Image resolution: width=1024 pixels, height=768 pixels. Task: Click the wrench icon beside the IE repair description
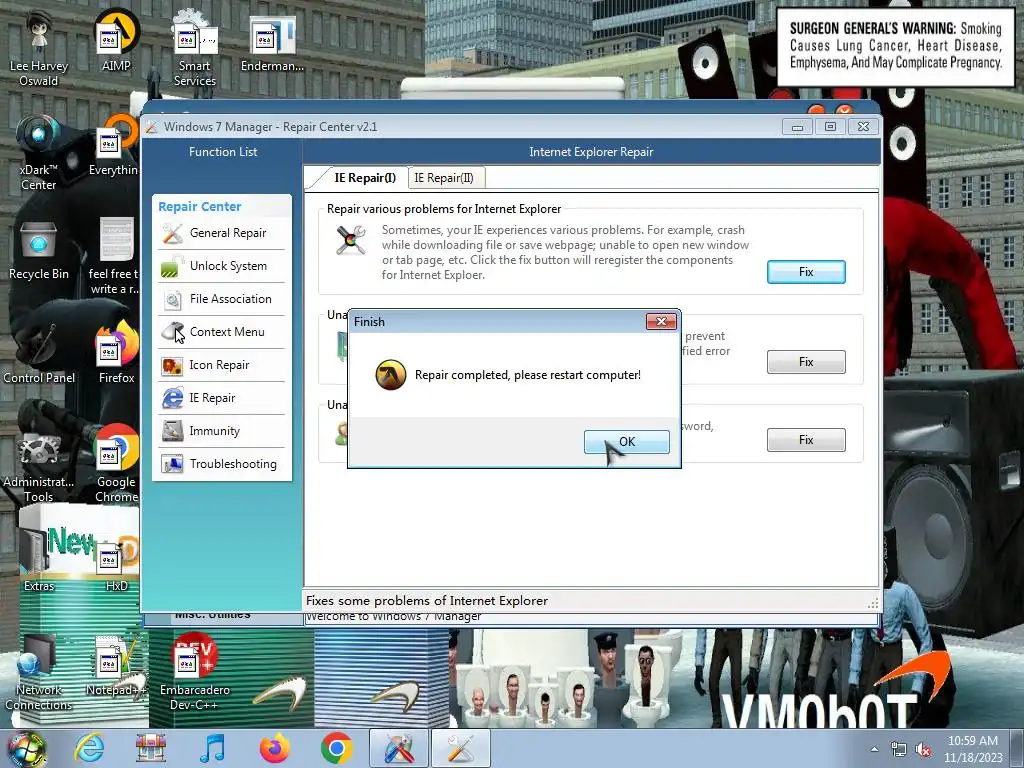351,240
